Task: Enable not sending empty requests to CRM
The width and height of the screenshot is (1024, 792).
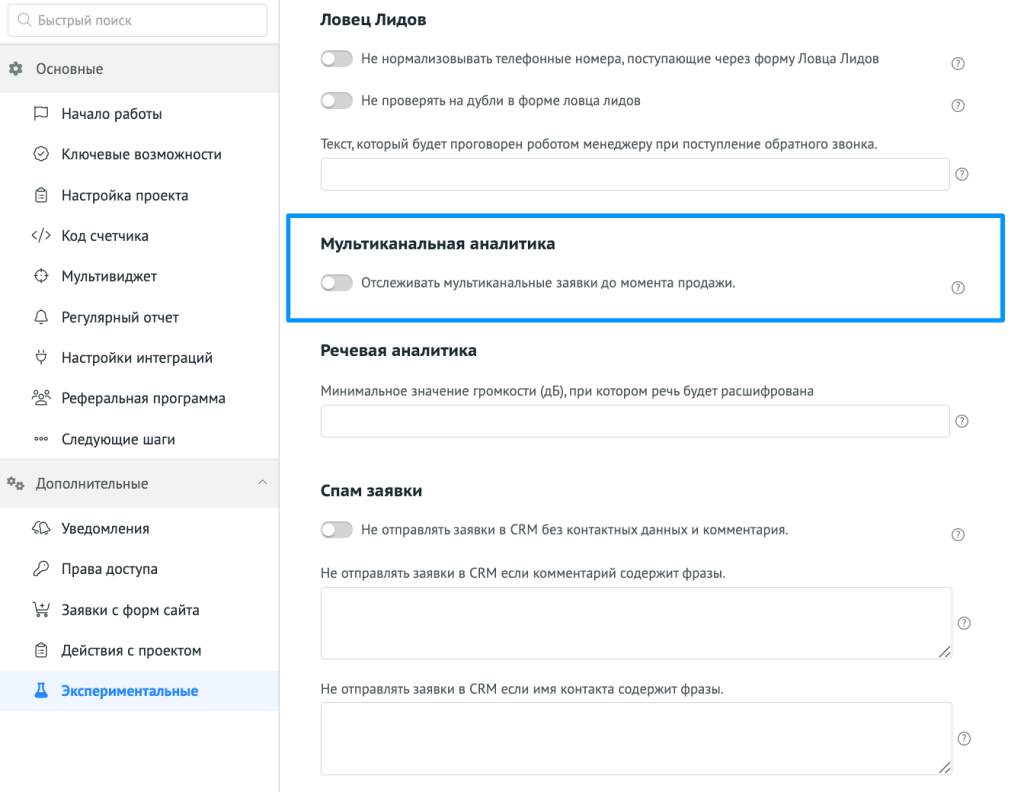Action: click(337, 530)
